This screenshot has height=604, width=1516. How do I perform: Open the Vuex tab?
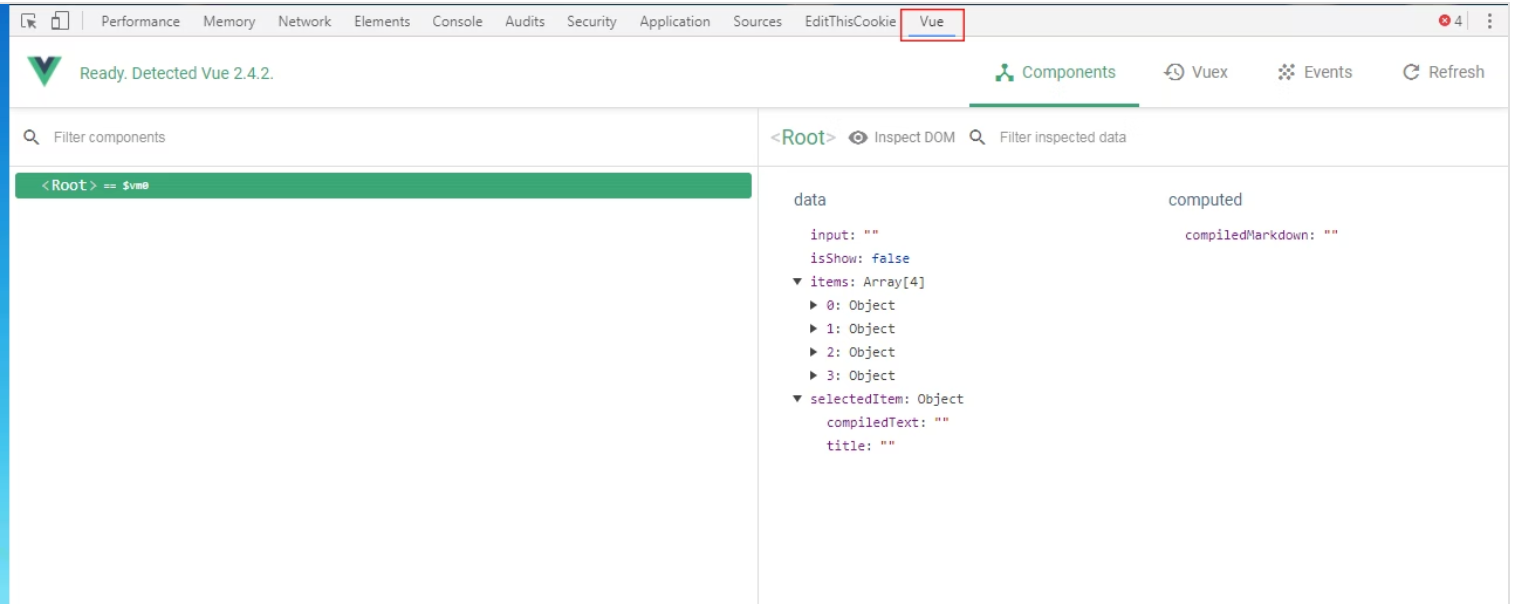click(1196, 72)
